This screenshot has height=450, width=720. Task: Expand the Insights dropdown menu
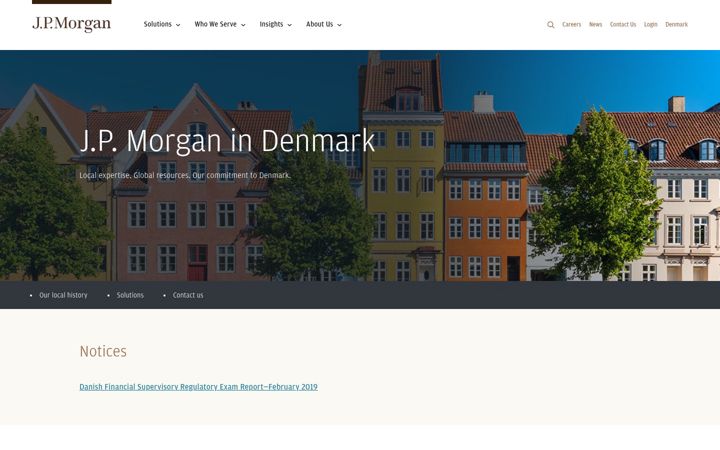(x=276, y=24)
